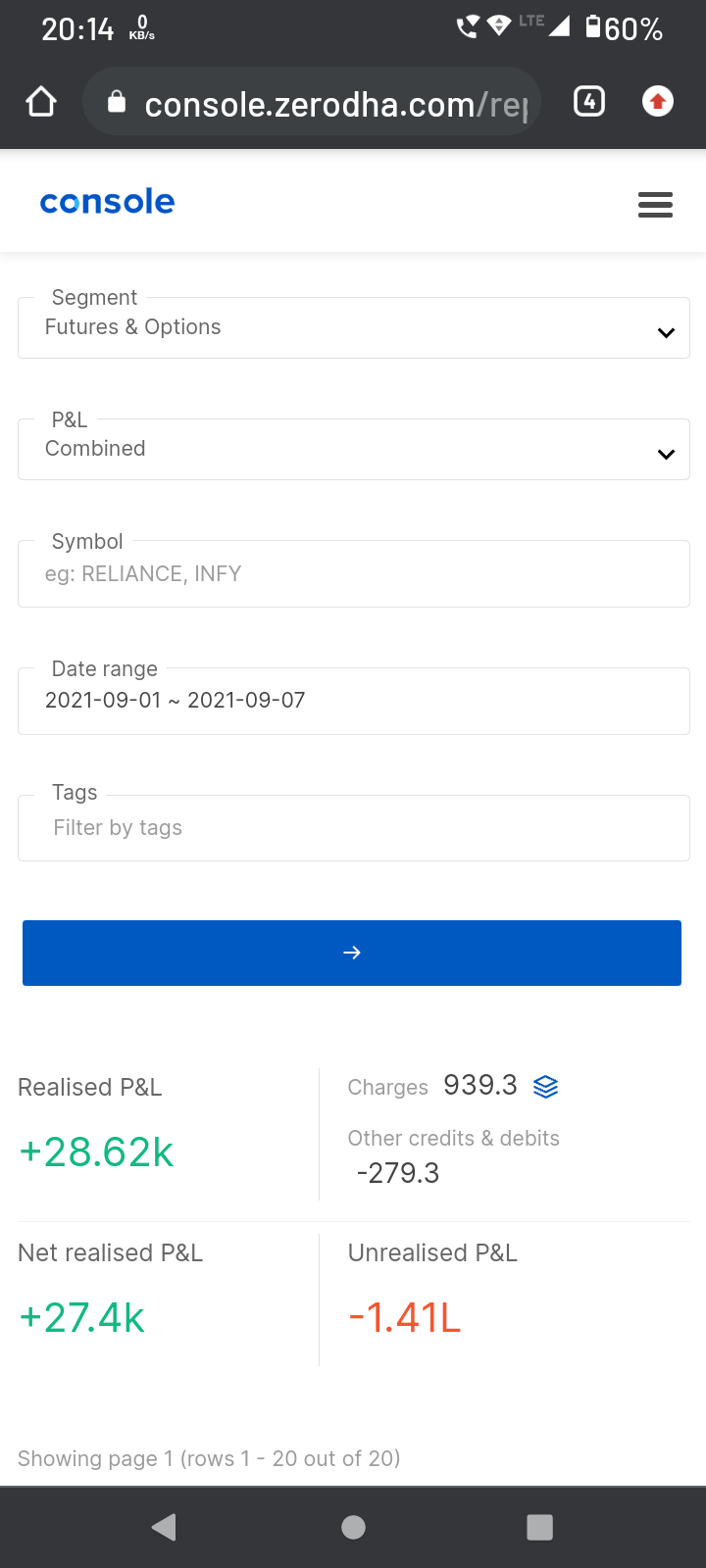Open the browser tab switcher showing 4
Viewport: 706px width, 1568px height.
(589, 101)
